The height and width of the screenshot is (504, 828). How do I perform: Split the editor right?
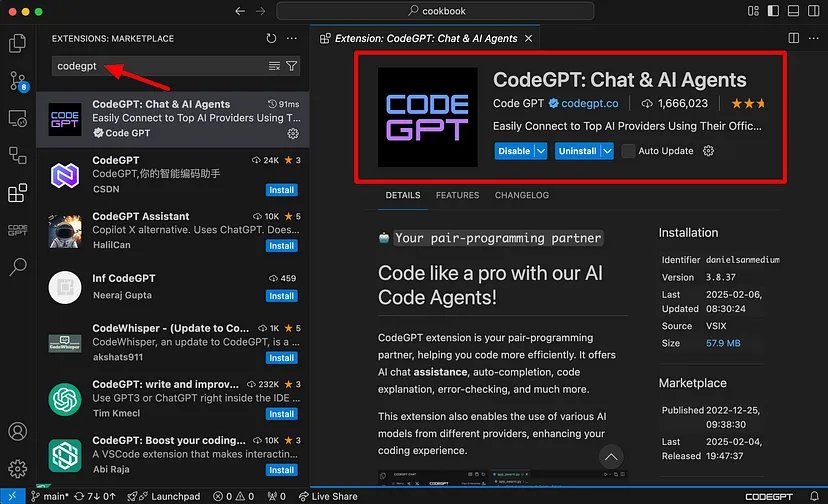pyautogui.click(x=793, y=38)
